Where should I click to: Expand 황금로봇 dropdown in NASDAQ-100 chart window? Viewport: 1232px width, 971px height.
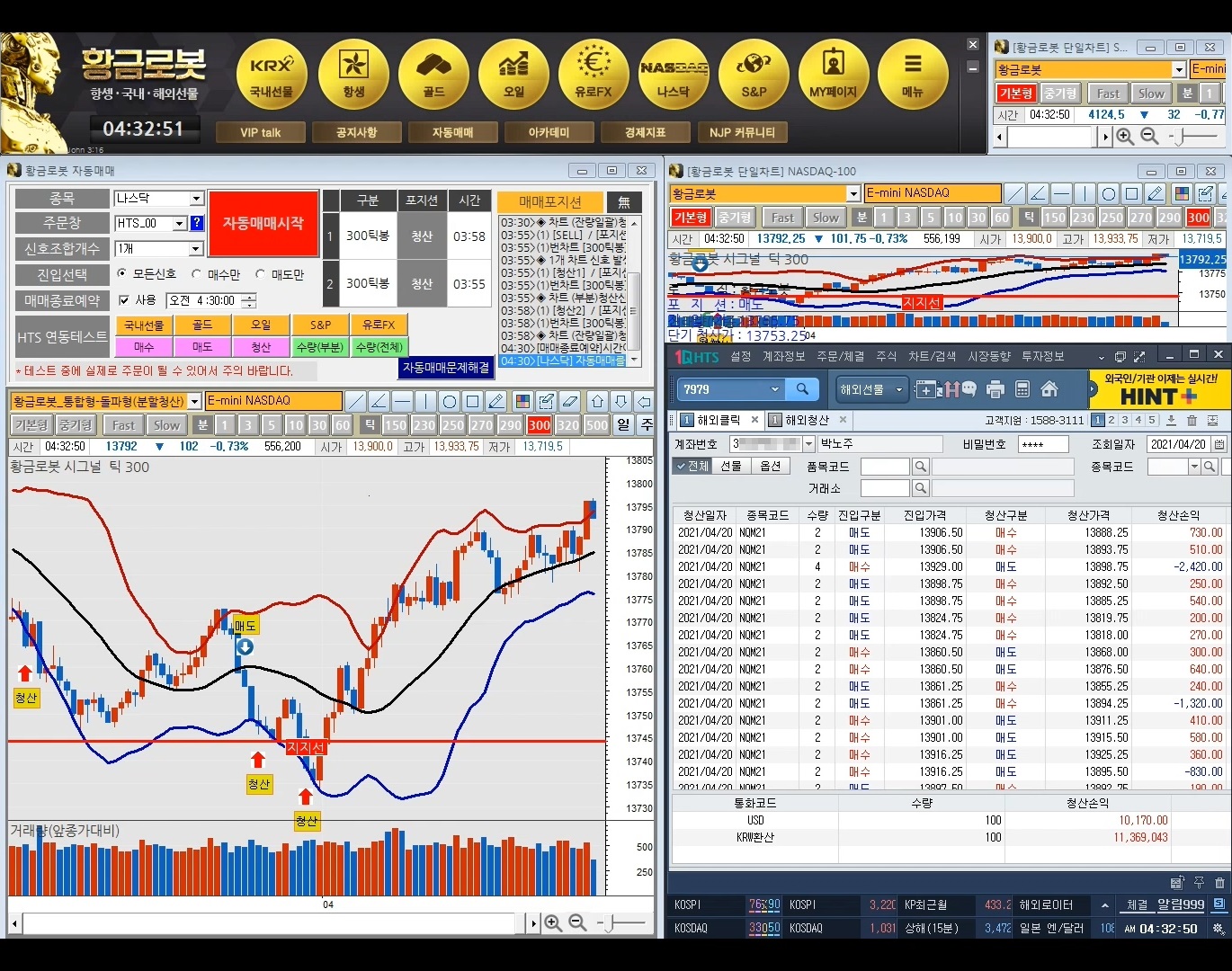point(853,193)
